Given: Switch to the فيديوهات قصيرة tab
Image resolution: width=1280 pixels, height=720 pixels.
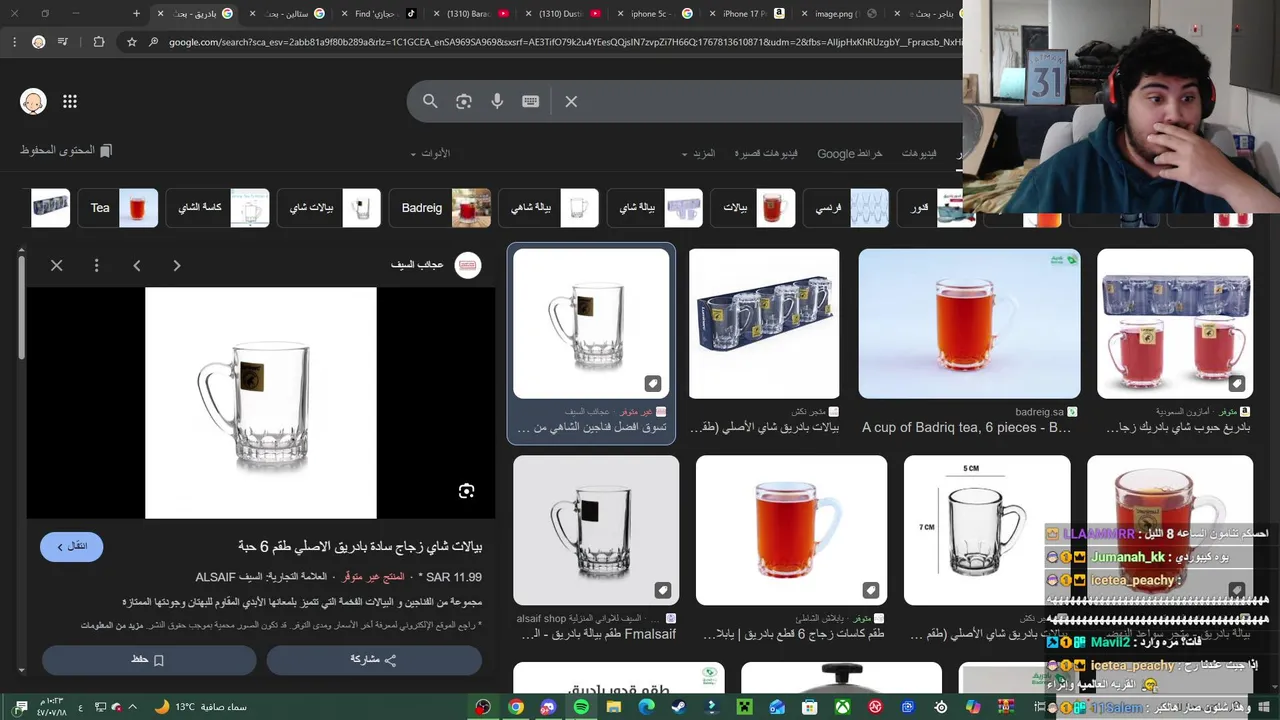Looking at the screenshot, I should click(x=766, y=153).
